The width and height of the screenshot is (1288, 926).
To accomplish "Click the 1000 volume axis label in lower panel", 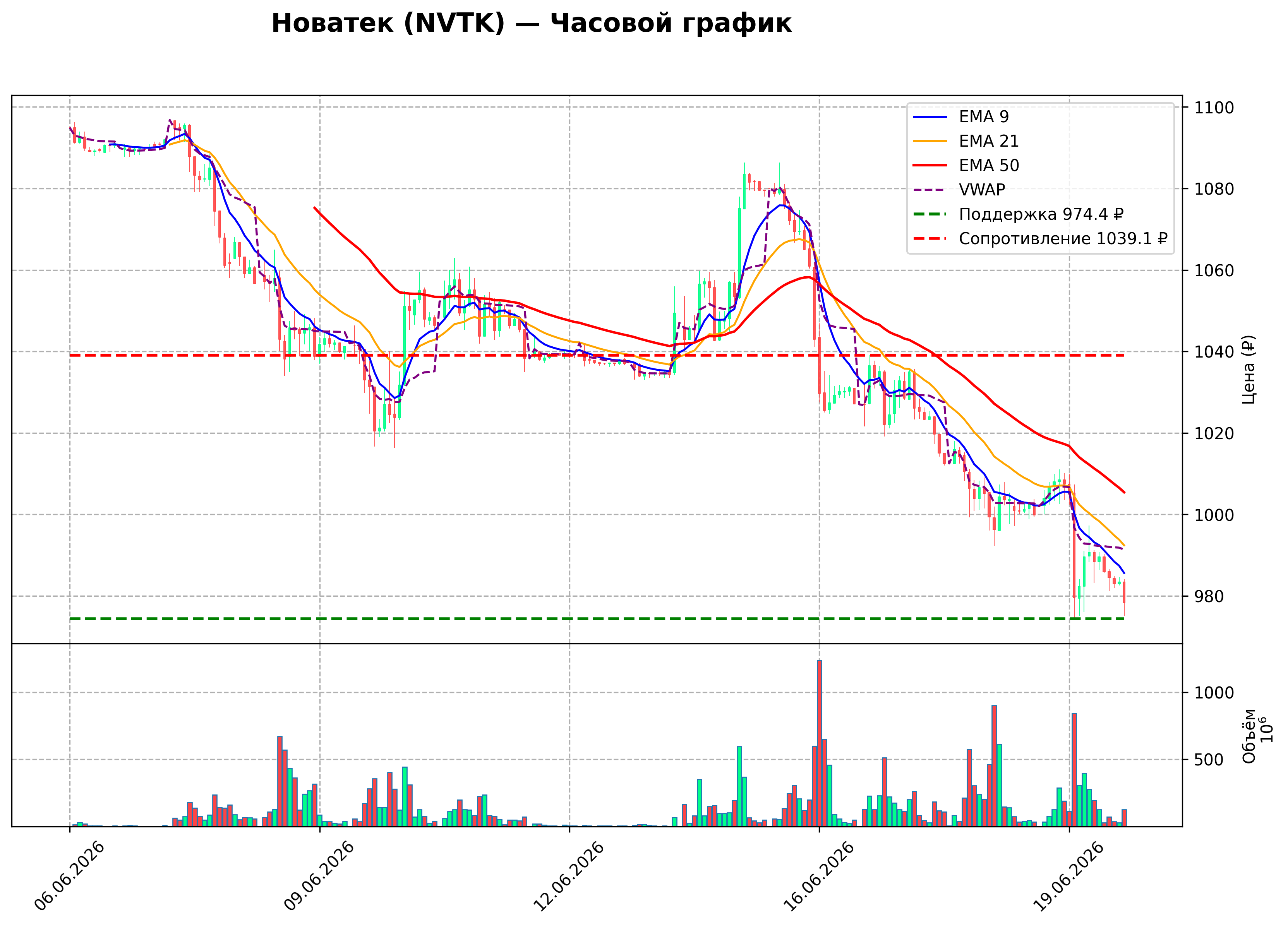I will pyautogui.click(x=1214, y=693).
